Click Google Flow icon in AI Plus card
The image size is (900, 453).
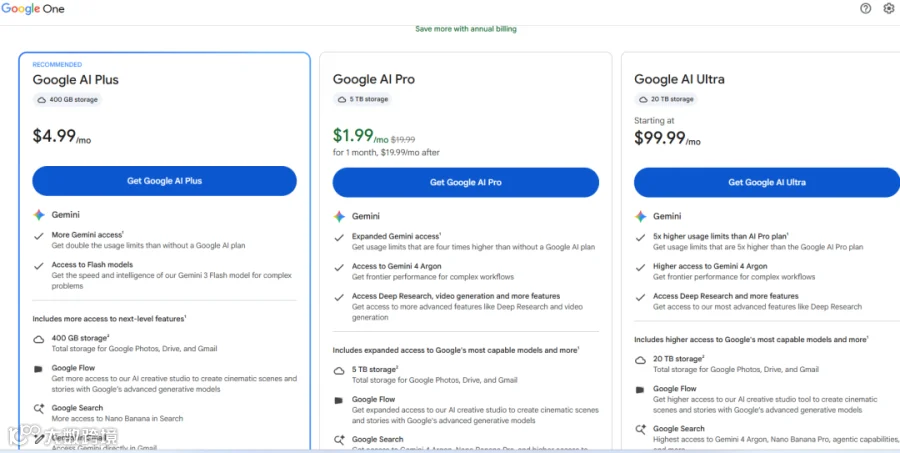[38, 369]
